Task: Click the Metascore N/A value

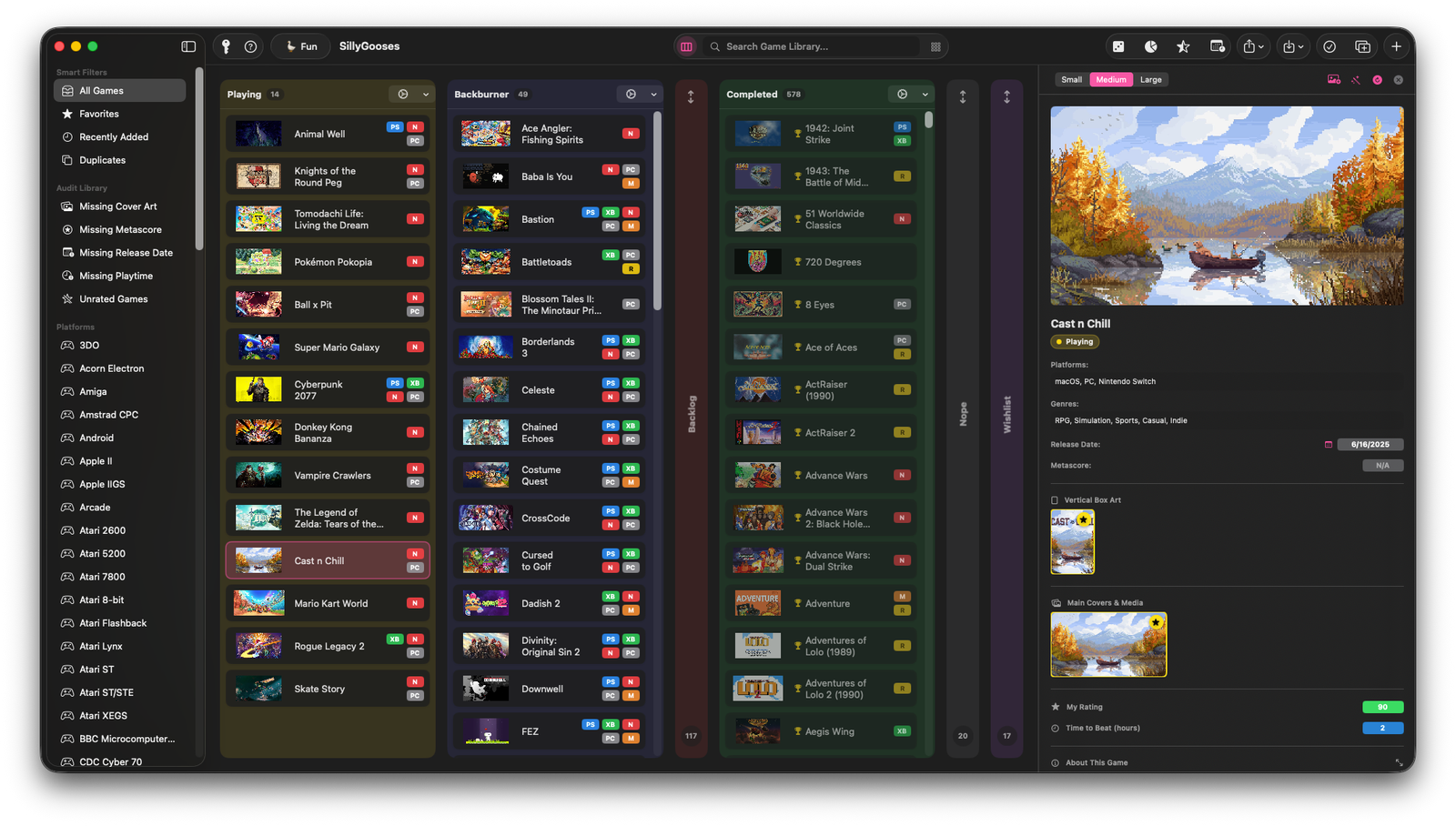Action: pos(1382,466)
